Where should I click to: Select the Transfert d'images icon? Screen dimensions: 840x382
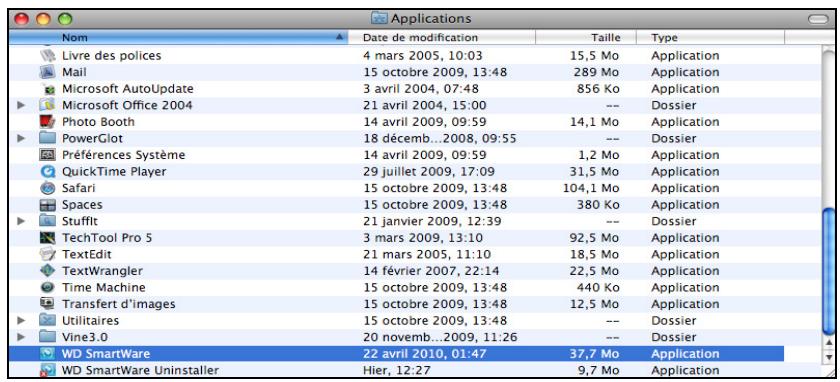(x=48, y=304)
